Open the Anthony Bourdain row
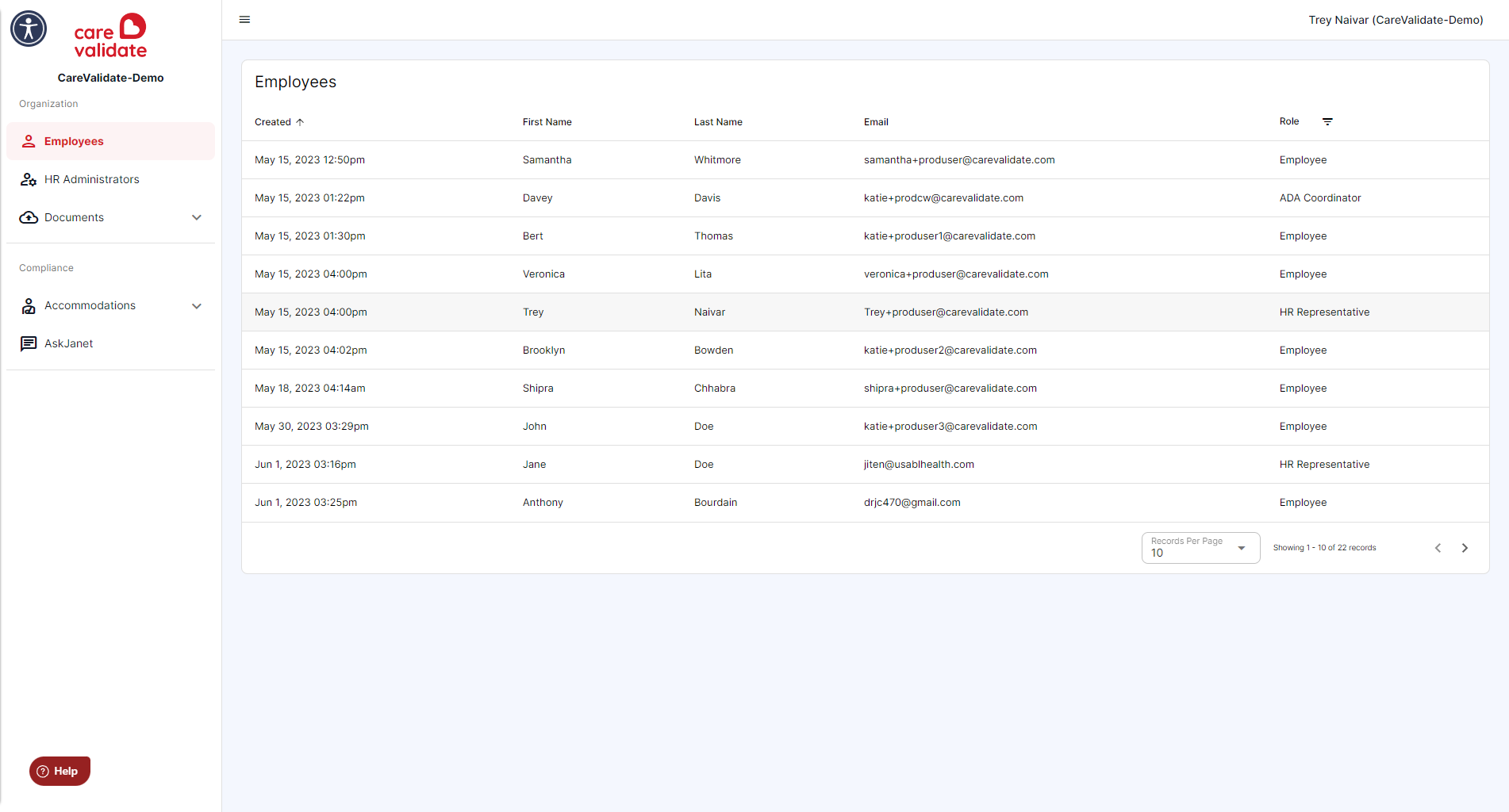 pos(865,503)
